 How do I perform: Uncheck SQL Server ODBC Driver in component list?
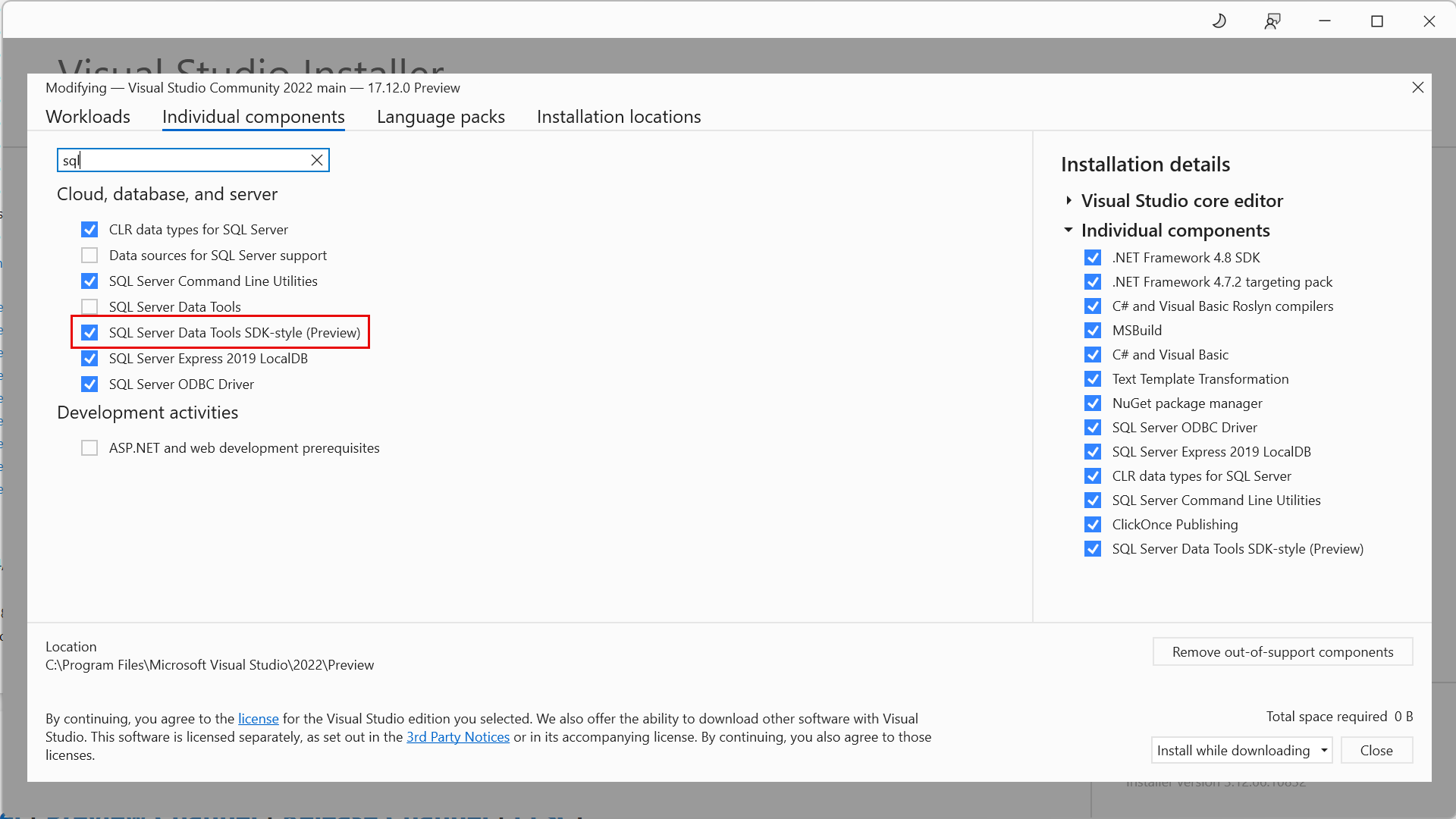pos(89,384)
